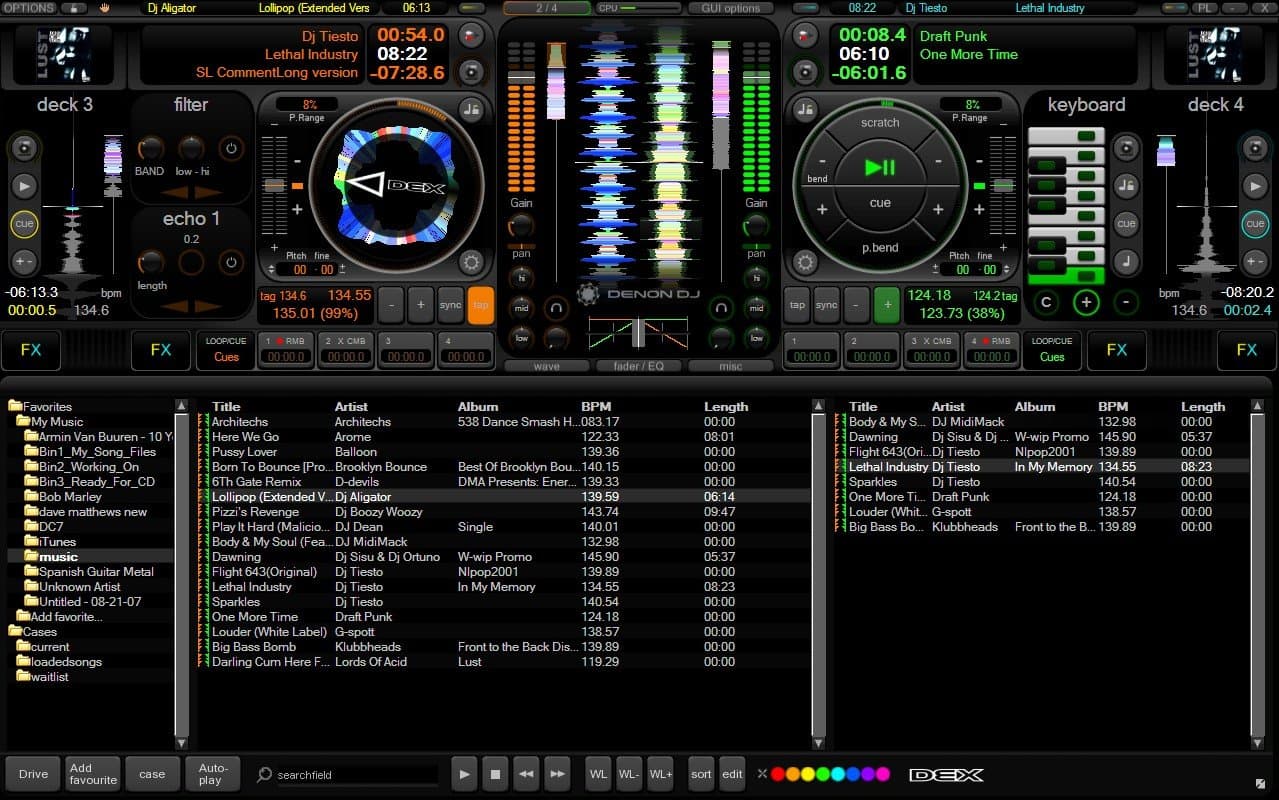The height and width of the screenshot is (800, 1279).
Task: Open the OPTIONS menu
Action: [27, 7]
